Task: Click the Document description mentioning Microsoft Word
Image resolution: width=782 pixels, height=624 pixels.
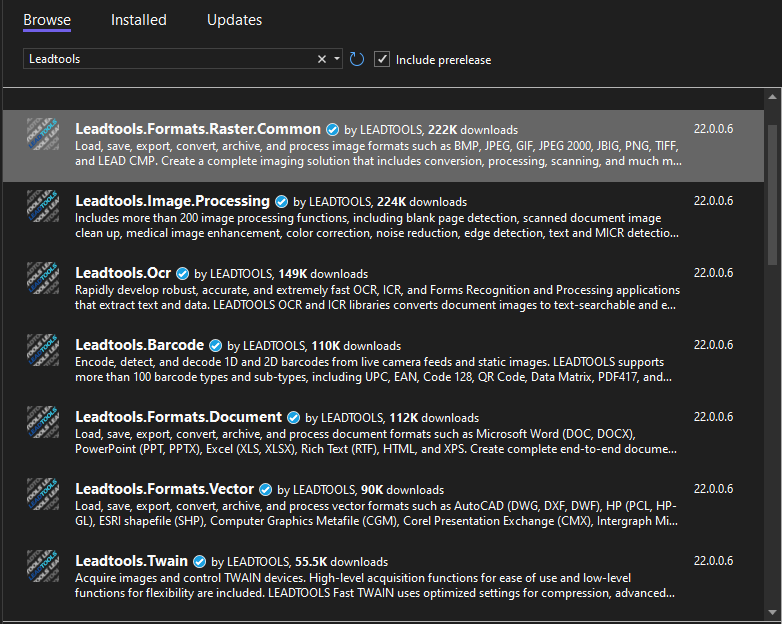Action: (x=376, y=441)
